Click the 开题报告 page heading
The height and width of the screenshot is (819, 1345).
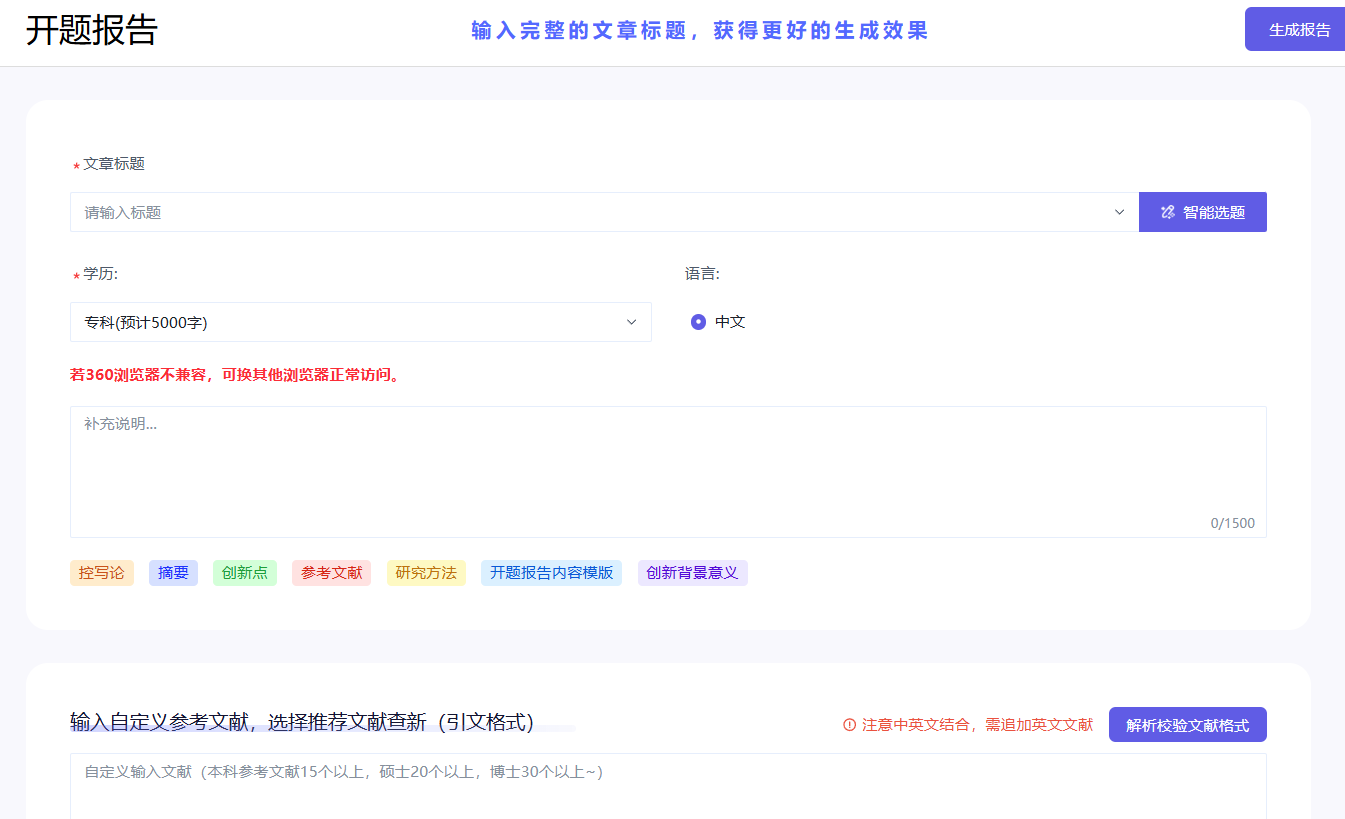pos(92,31)
